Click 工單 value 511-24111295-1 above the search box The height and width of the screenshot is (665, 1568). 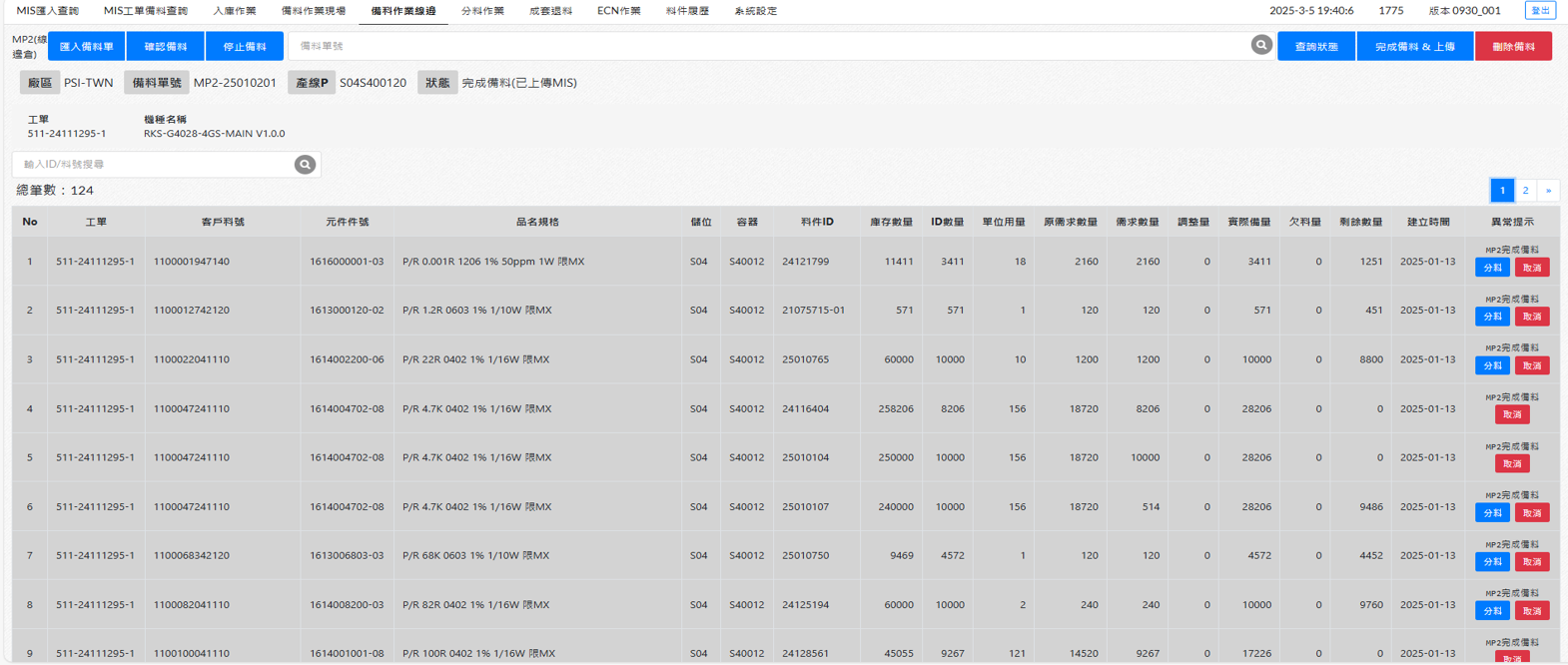67,134
